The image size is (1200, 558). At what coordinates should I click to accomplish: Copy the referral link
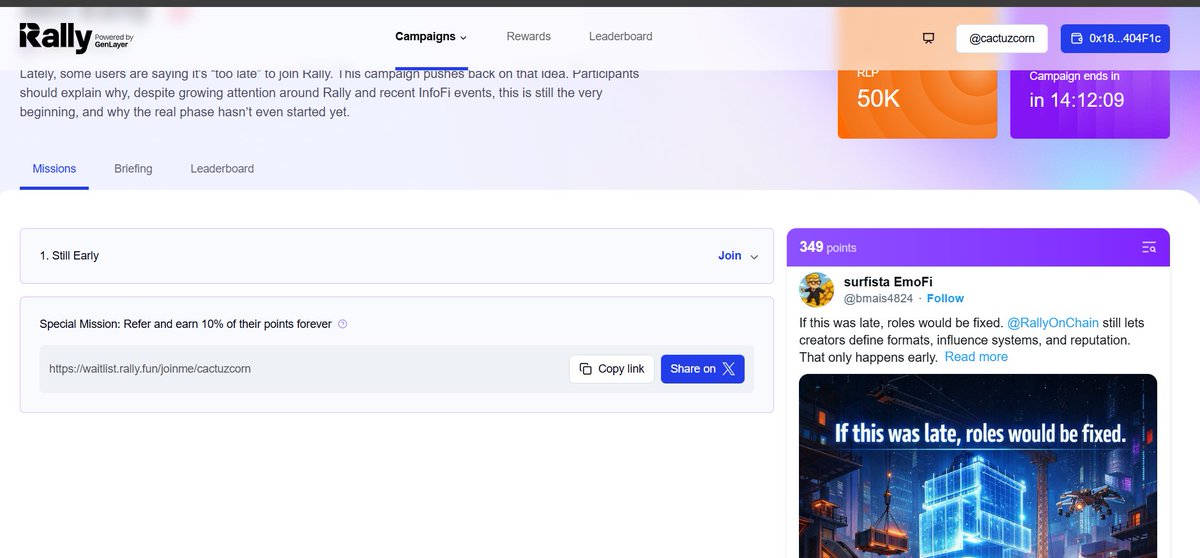pos(613,369)
